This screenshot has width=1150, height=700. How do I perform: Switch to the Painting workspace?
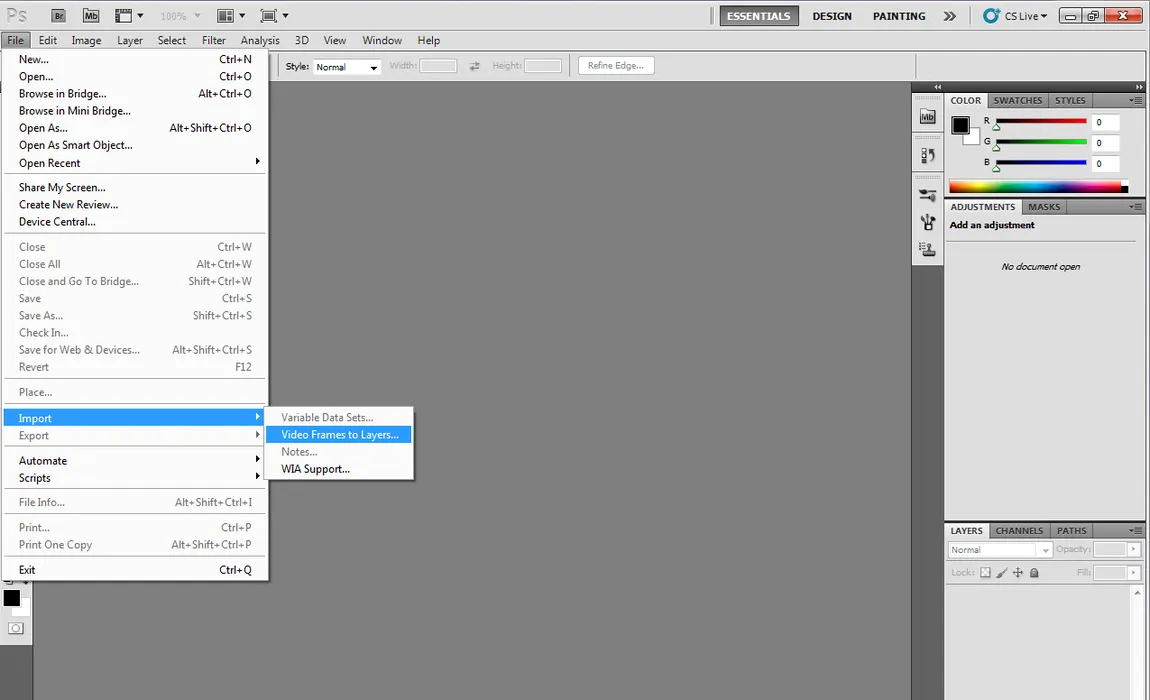(899, 15)
